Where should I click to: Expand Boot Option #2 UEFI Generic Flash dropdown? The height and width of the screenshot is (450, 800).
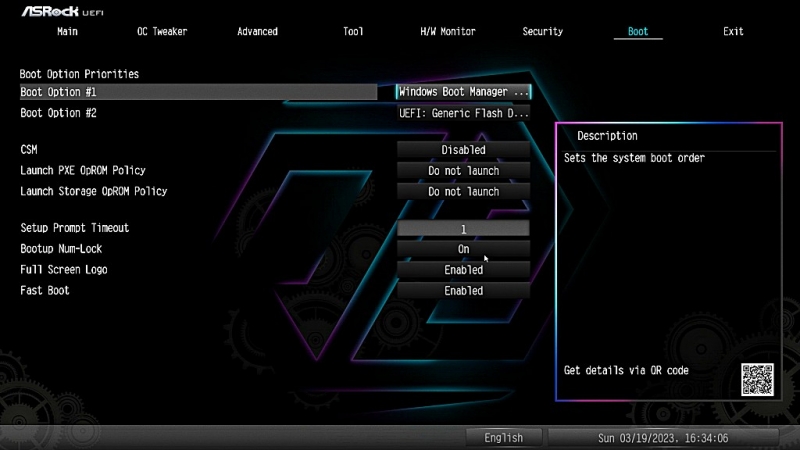(x=464, y=113)
